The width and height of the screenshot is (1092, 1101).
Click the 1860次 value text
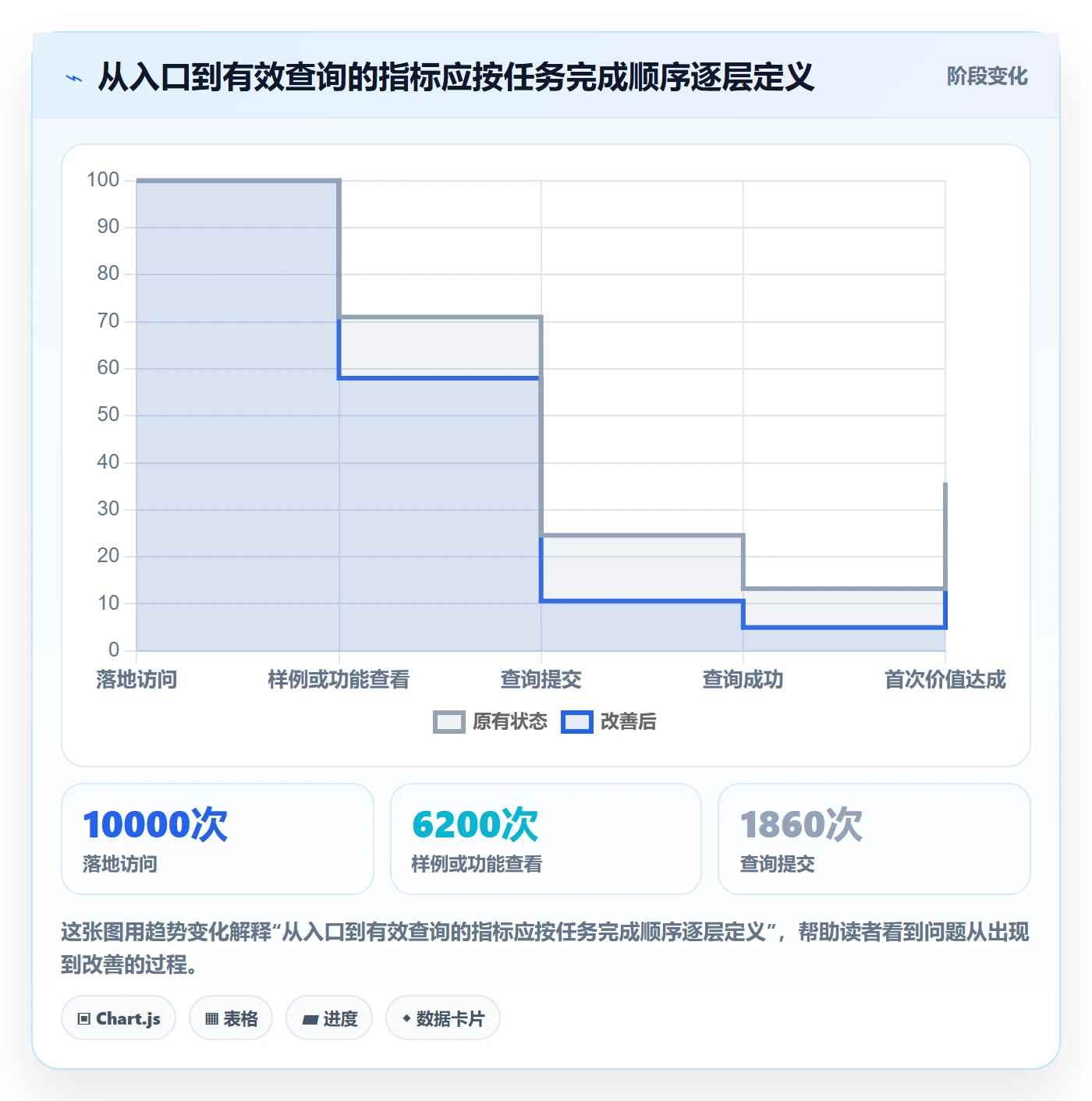[x=801, y=824]
